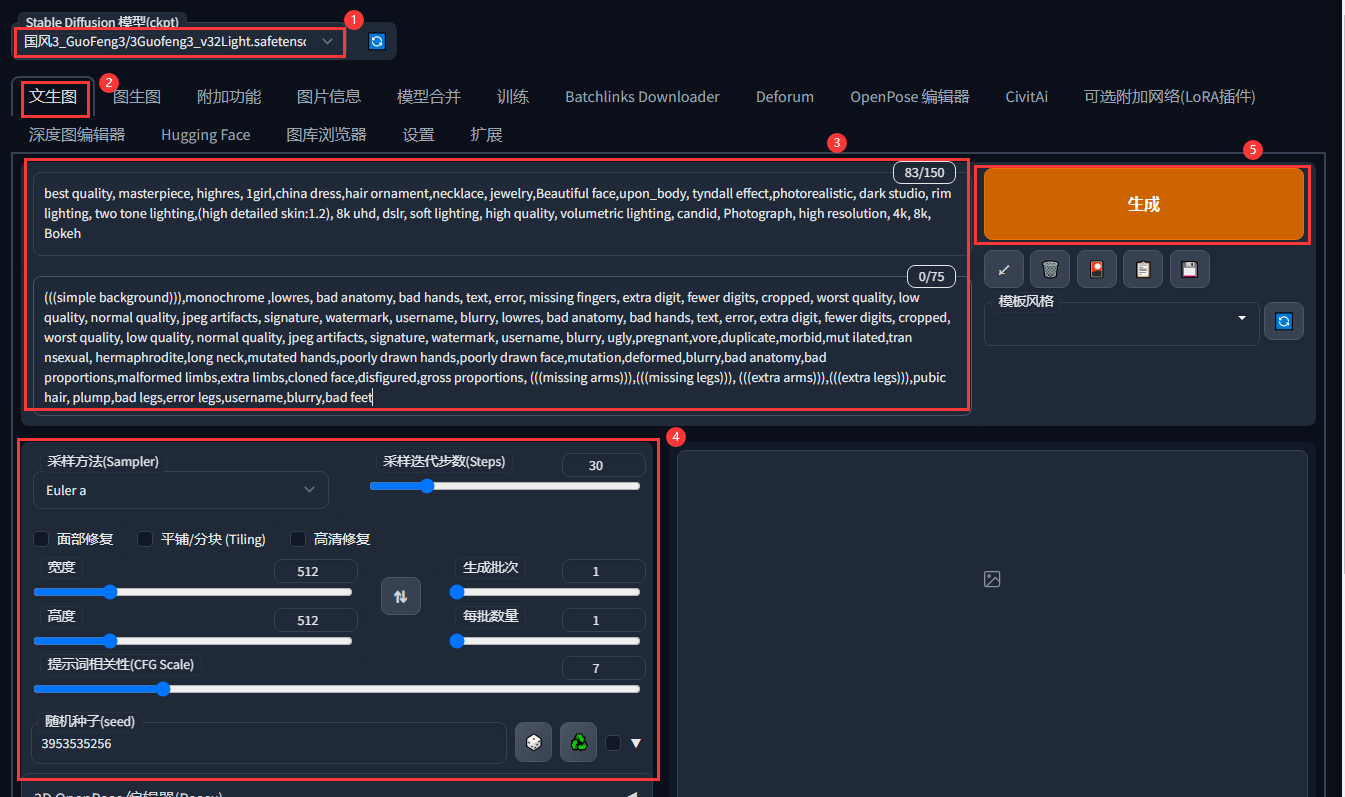Adjust the 宽度 width slider

193,592
